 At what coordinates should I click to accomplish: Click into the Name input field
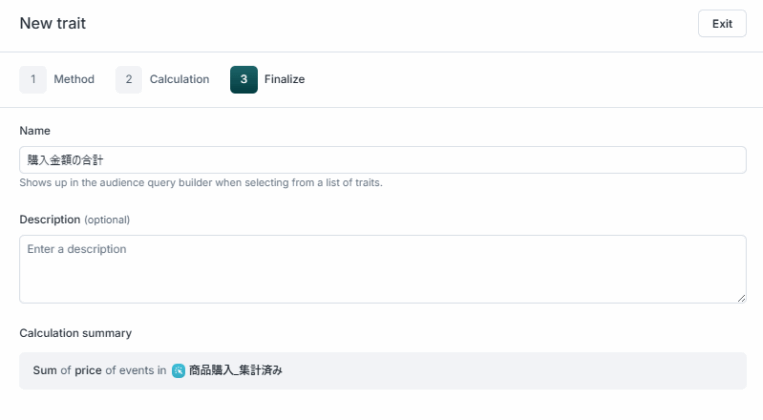point(382,160)
